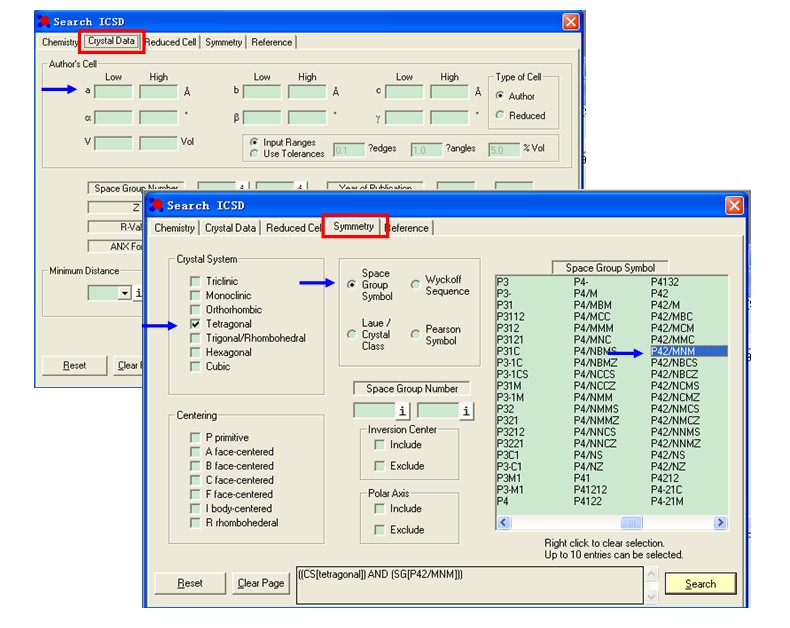Open Minimum Distance dropdown in back window
The width and height of the screenshot is (790, 628).
(124, 293)
